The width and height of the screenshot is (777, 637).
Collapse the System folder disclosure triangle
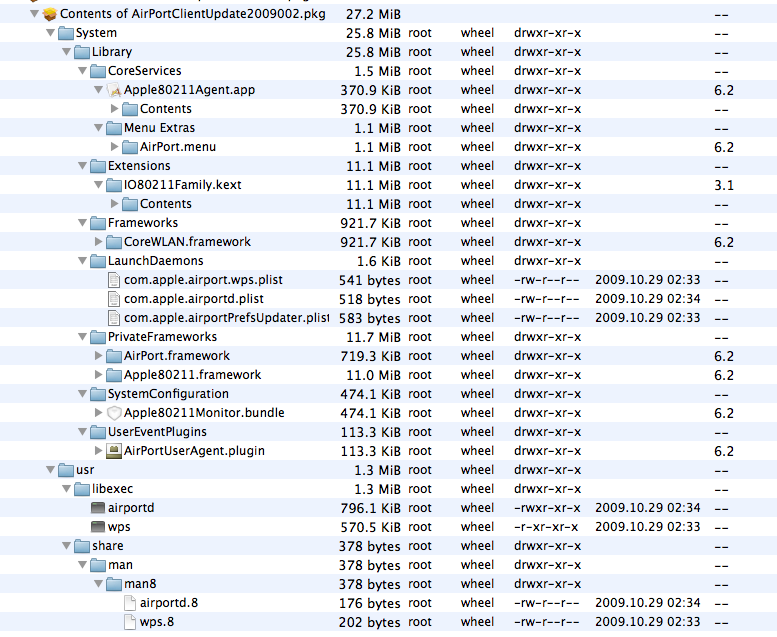tap(50, 33)
